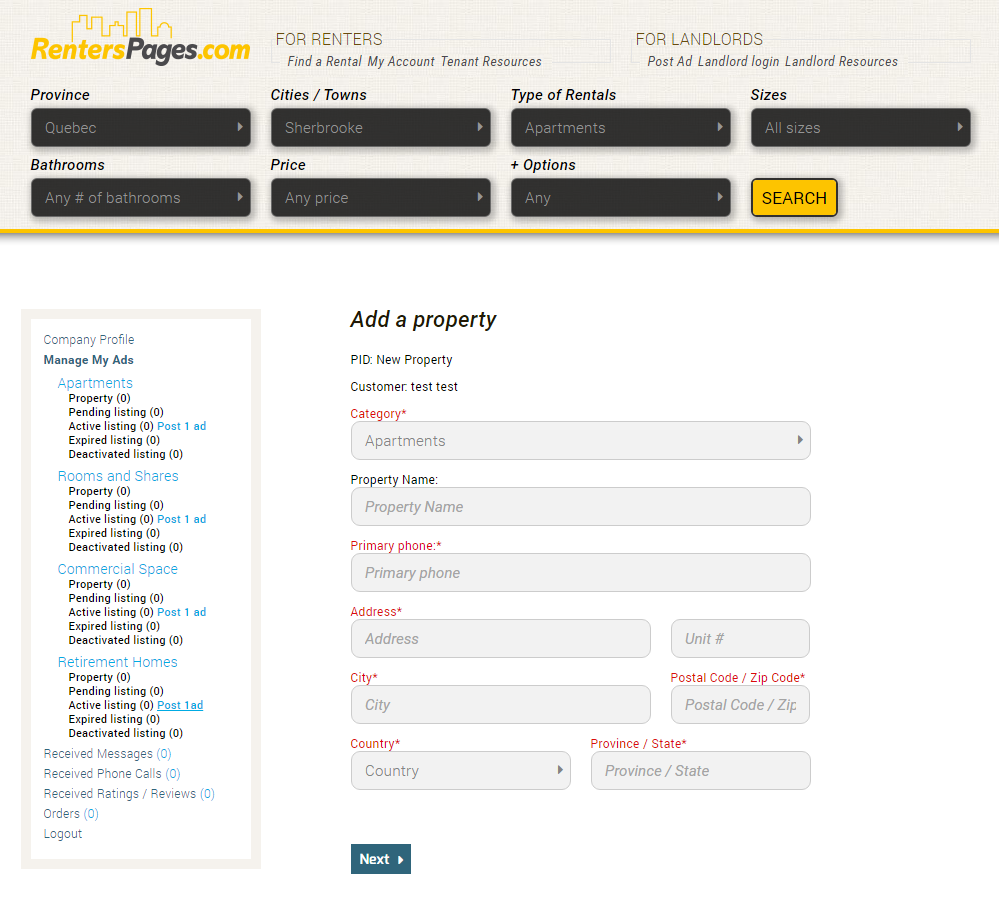Open the Type of Rentals search dropdown

click(x=621, y=127)
